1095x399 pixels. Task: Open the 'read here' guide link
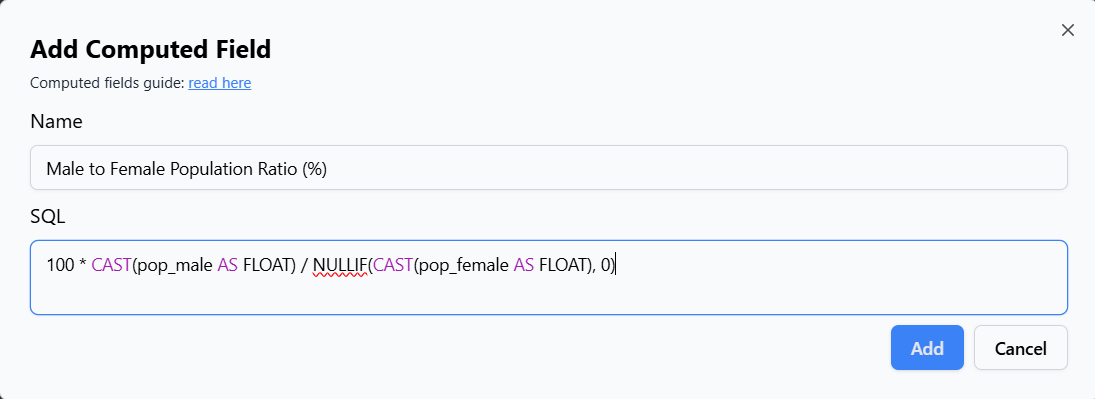pyautogui.click(x=219, y=83)
